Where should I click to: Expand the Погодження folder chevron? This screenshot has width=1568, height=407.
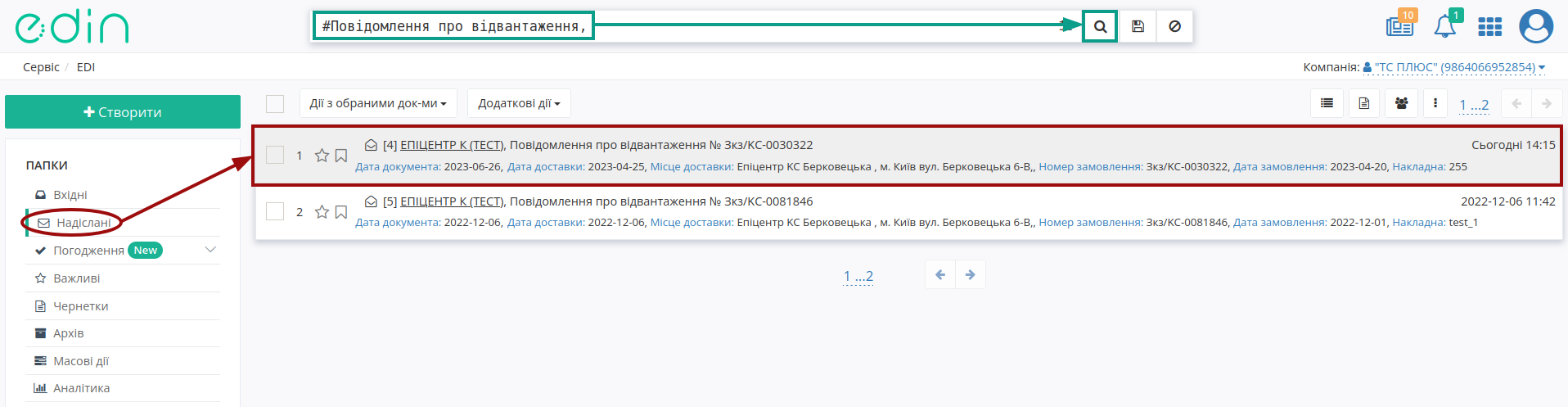pyautogui.click(x=210, y=250)
